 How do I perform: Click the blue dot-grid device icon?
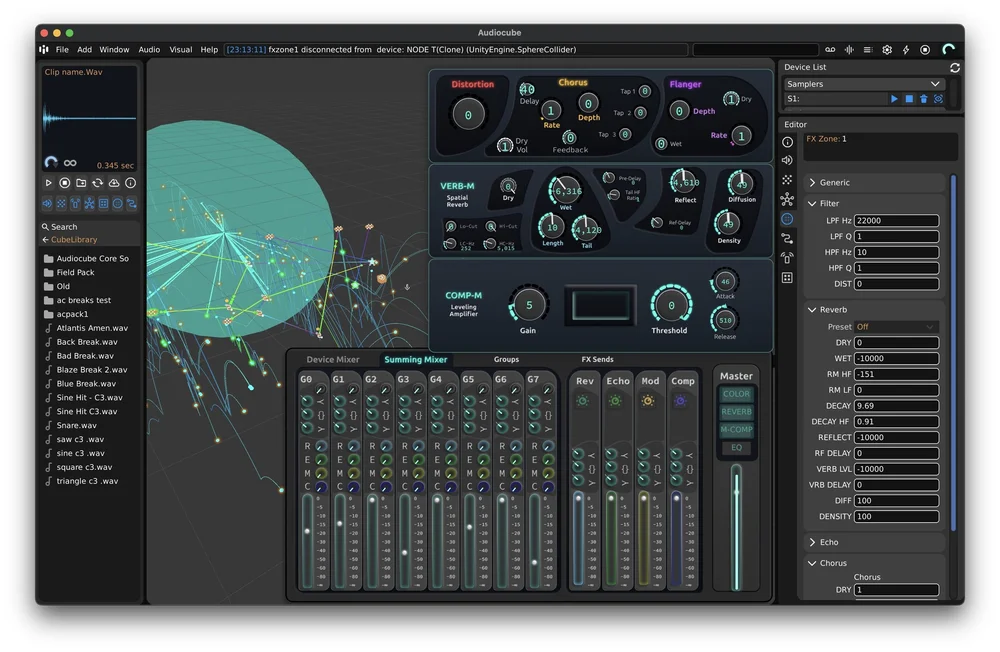[x=61, y=204]
